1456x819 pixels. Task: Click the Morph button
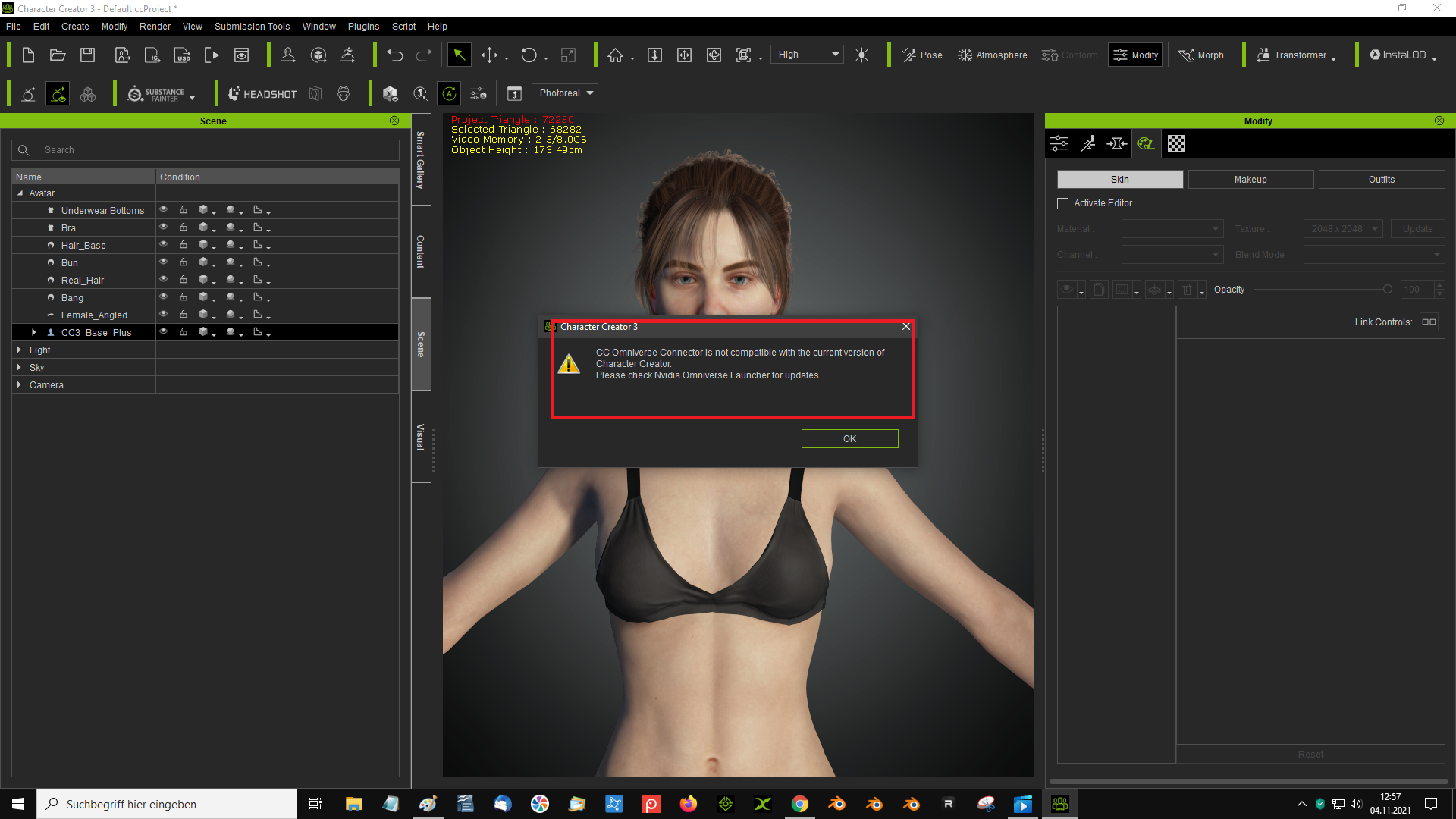pos(1201,55)
